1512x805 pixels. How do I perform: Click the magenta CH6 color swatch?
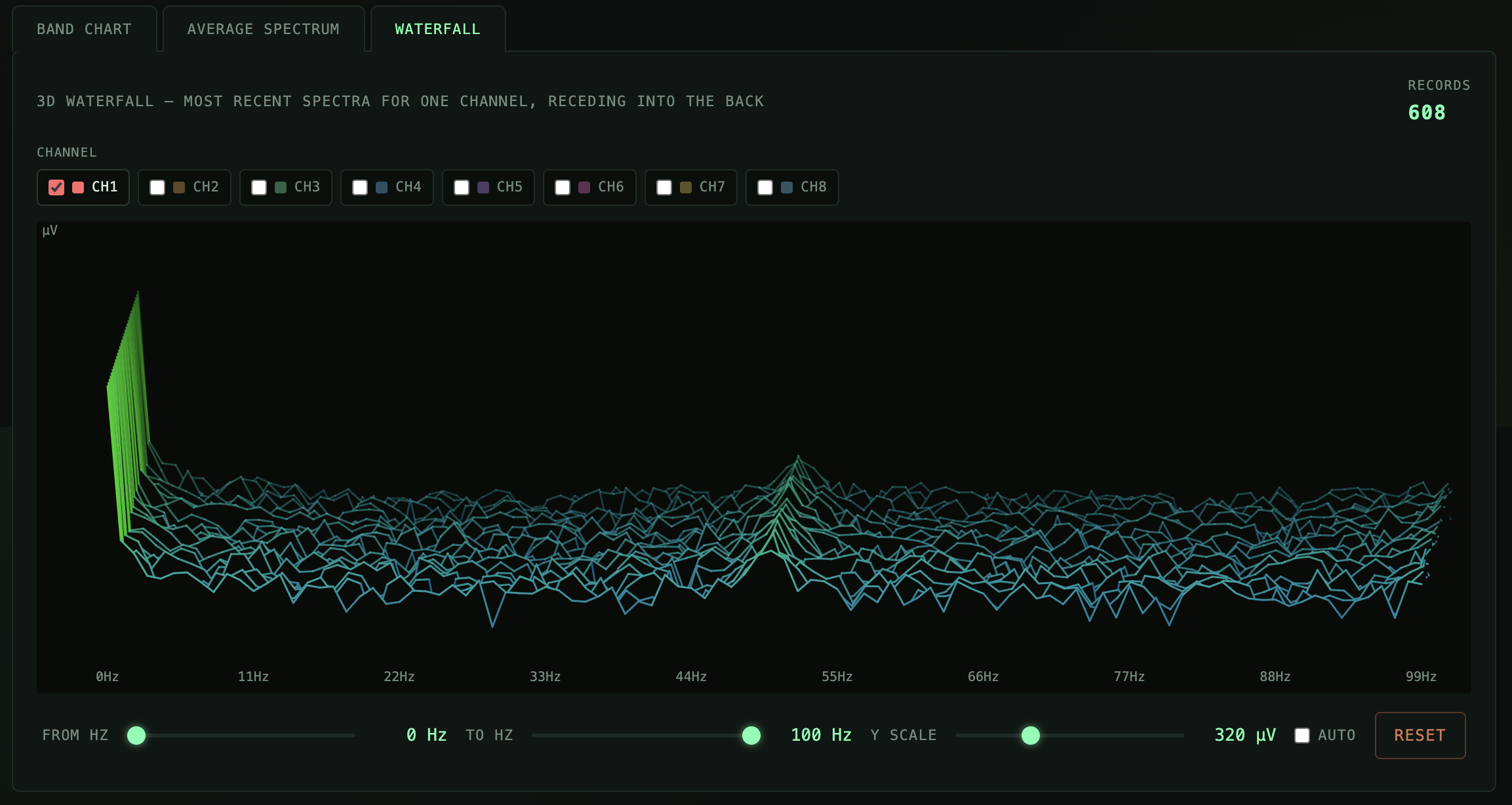tap(584, 187)
